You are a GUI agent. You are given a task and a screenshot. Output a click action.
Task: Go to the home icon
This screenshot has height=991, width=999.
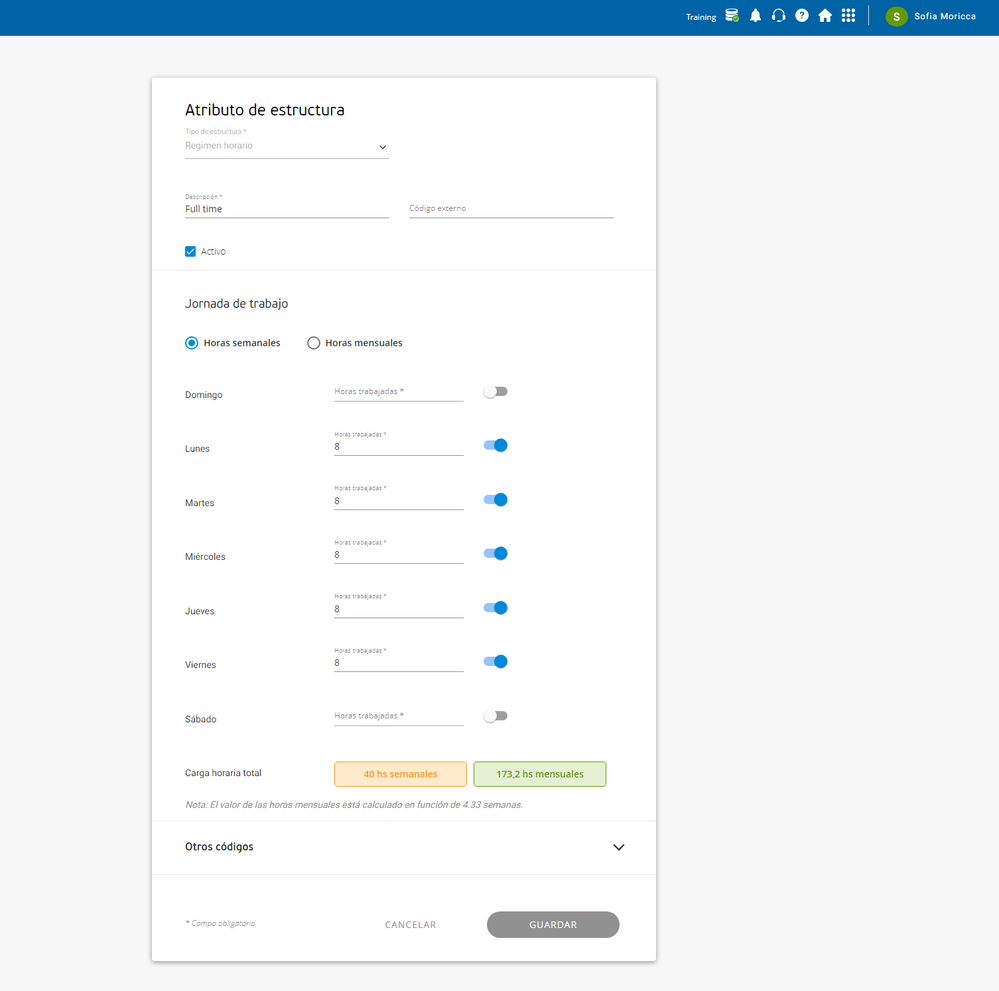825,16
